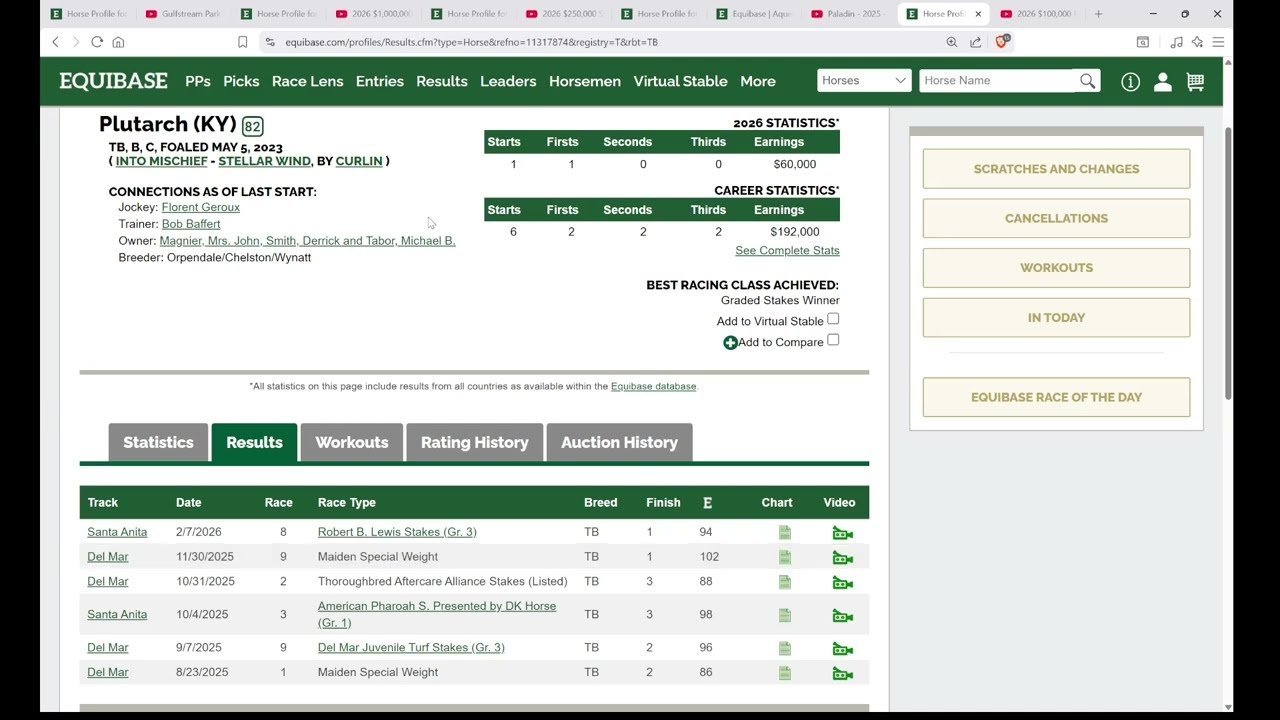Click the Horse Name search field

(998, 81)
